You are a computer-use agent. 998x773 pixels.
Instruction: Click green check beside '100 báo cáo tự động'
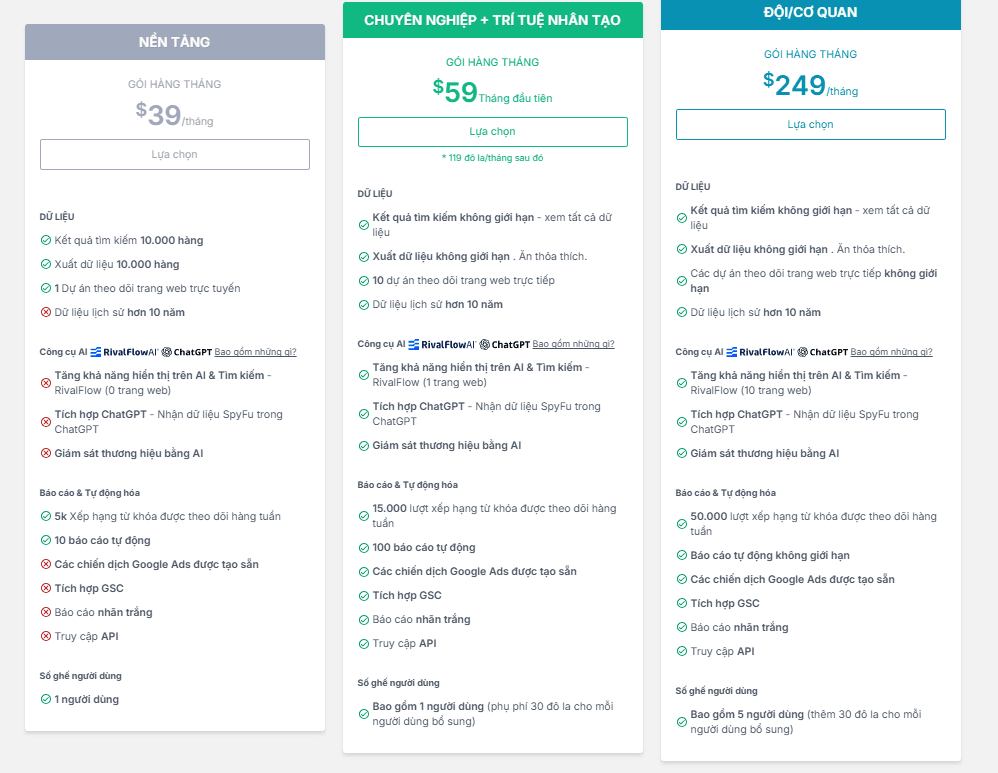pyautogui.click(x=364, y=548)
